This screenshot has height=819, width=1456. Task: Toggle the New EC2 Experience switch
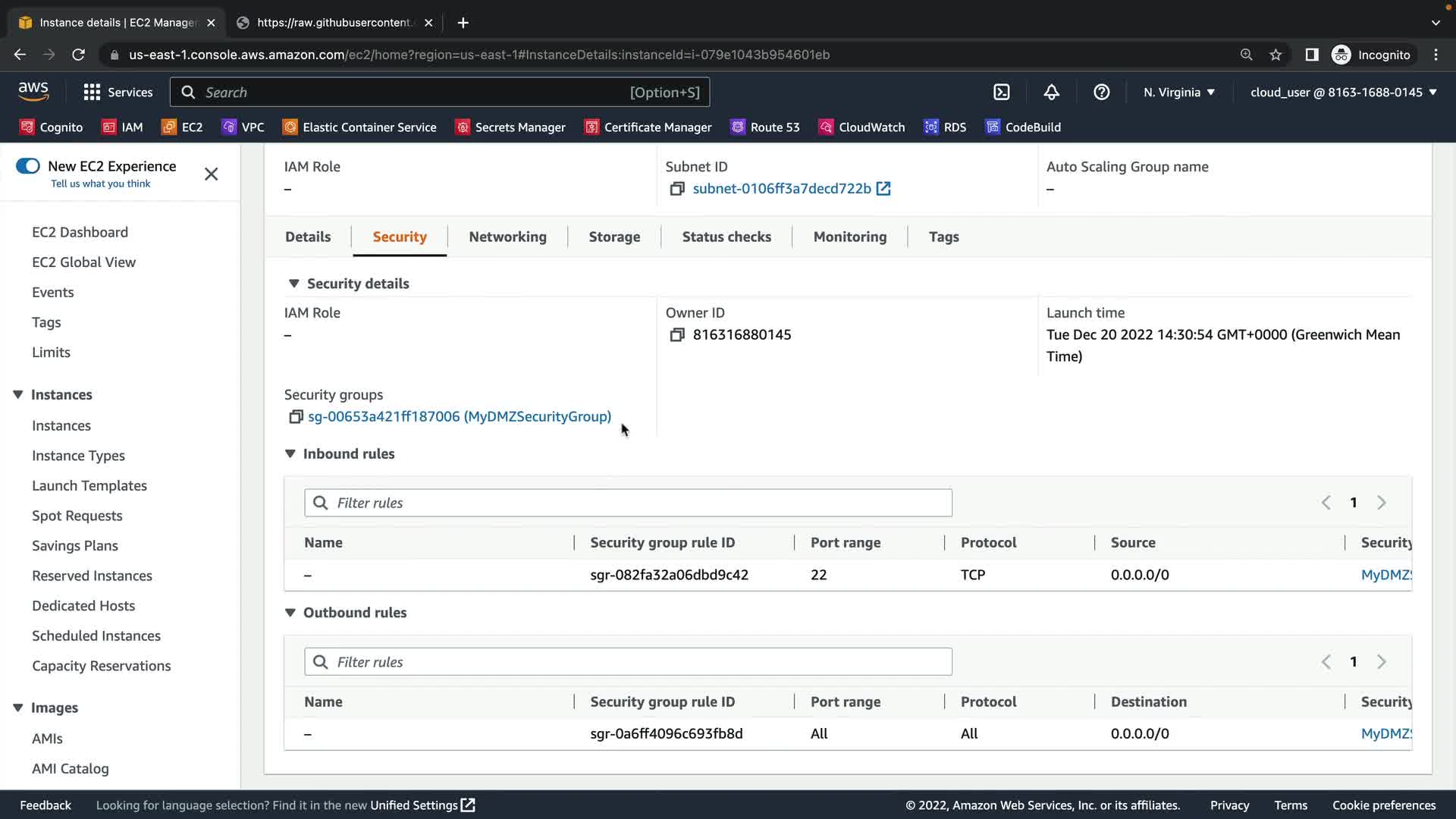coord(28,166)
